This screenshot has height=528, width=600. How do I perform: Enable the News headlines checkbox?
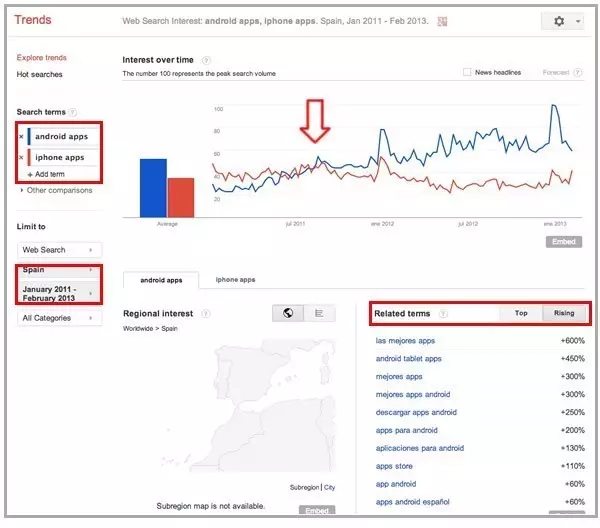coord(468,72)
